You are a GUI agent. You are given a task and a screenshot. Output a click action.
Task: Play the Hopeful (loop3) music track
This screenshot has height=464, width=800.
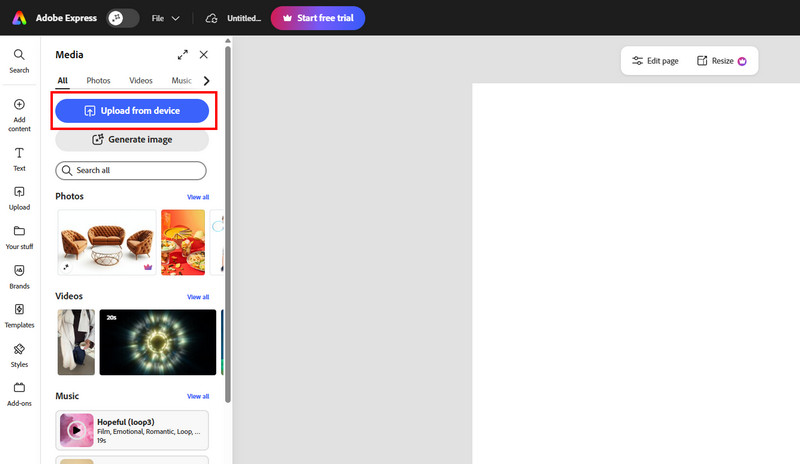(77, 430)
